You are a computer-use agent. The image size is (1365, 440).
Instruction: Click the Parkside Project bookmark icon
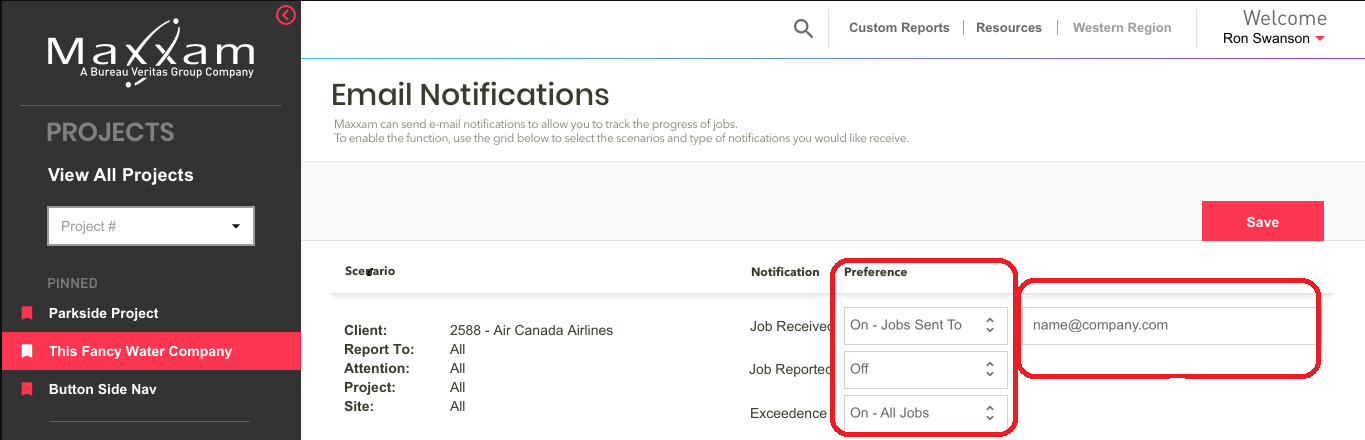click(x=27, y=314)
